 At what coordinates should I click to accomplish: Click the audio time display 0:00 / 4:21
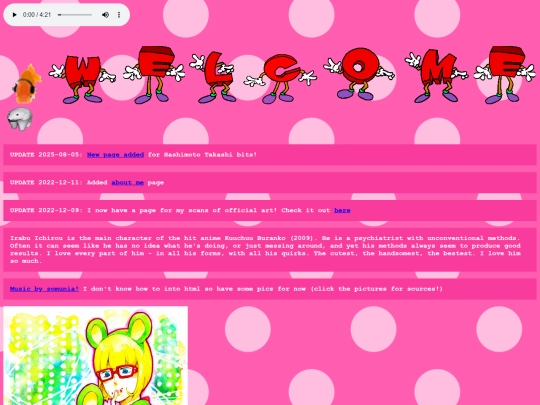[x=37, y=15]
